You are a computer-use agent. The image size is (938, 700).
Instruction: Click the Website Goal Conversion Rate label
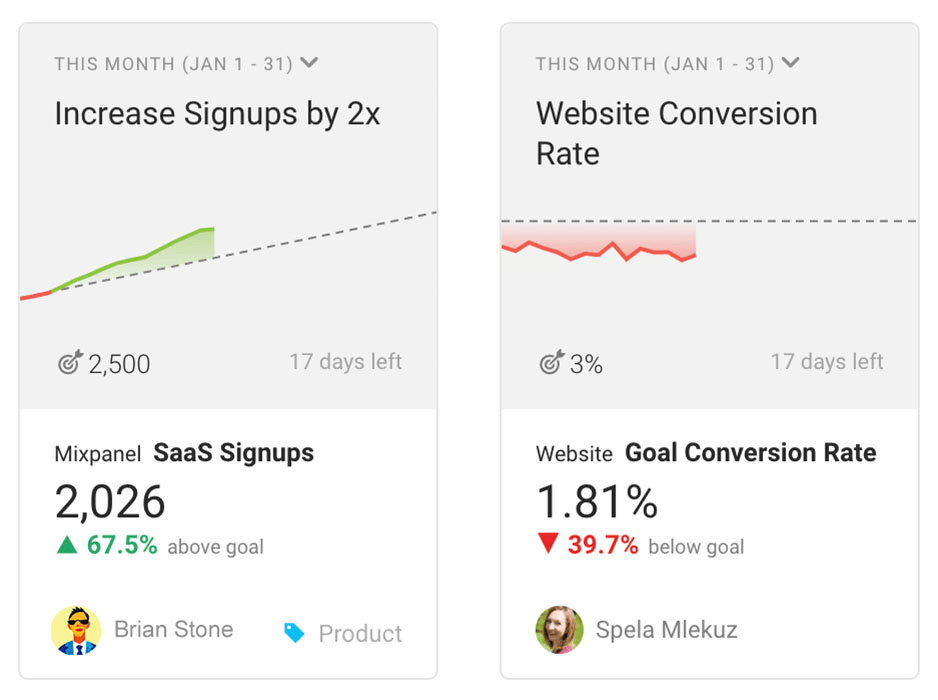(x=706, y=453)
